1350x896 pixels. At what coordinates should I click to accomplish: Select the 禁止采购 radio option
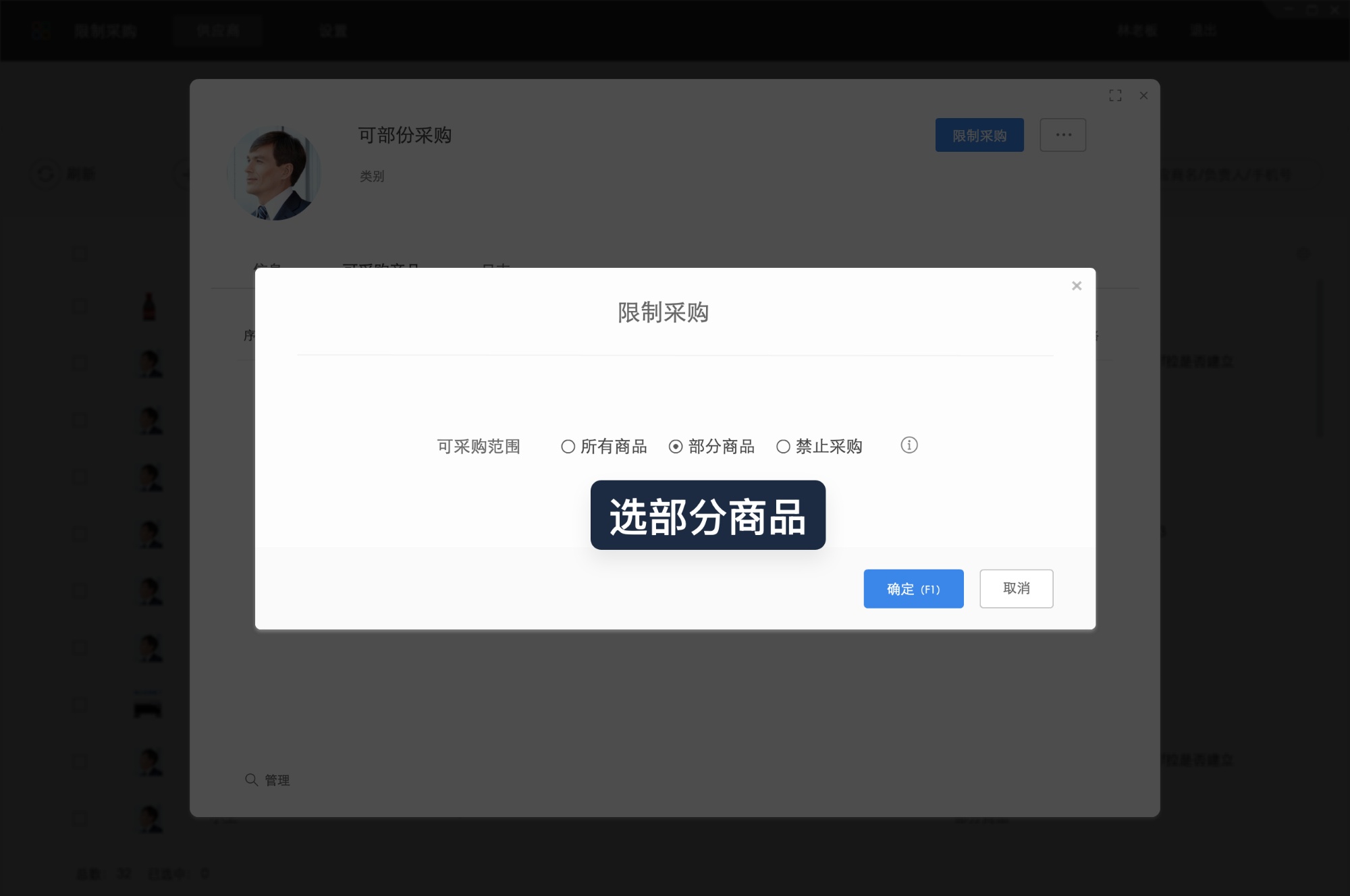(x=783, y=446)
